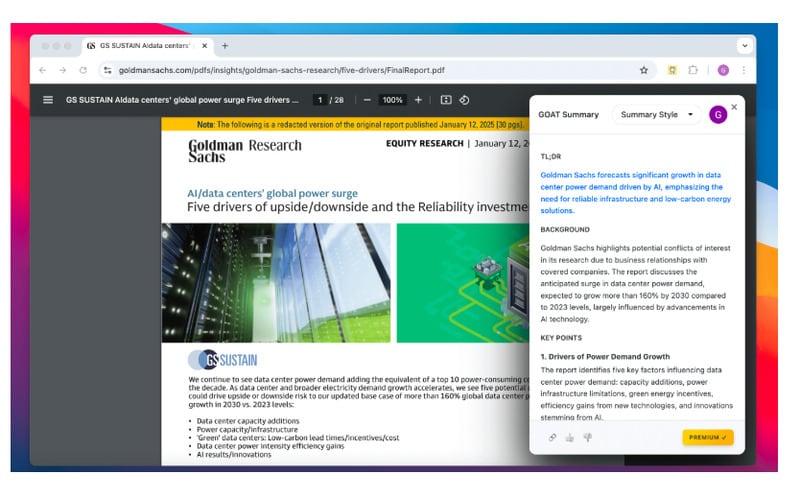Viewport: 800px width, 498px height.
Task: Give the summary a thumbs down
Action: [587, 437]
